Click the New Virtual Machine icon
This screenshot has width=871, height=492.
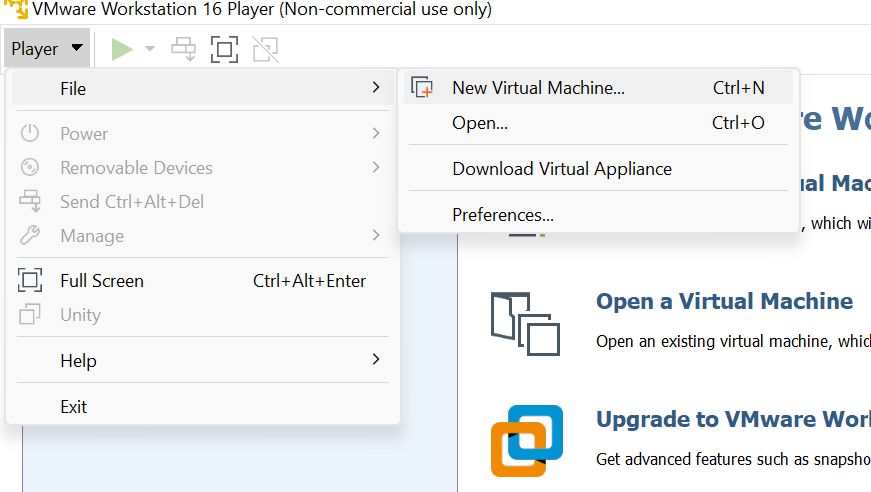[422, 87]
